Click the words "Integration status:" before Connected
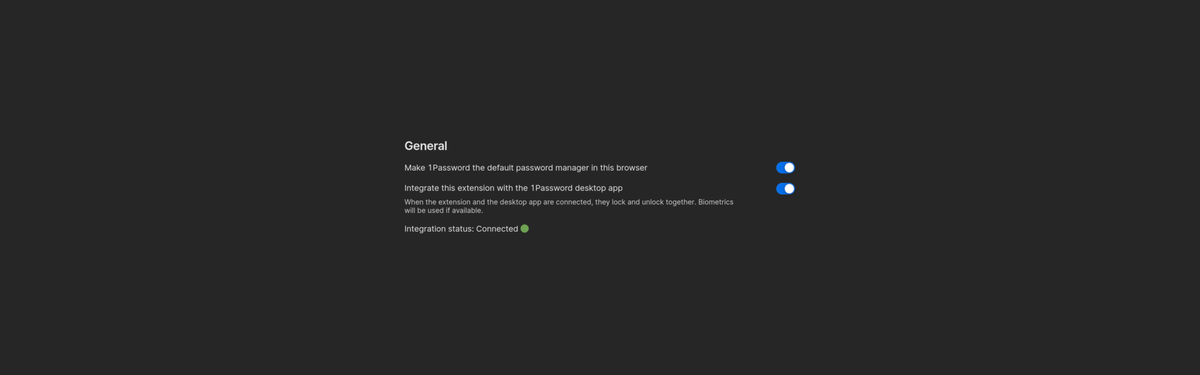 (439, 229)
